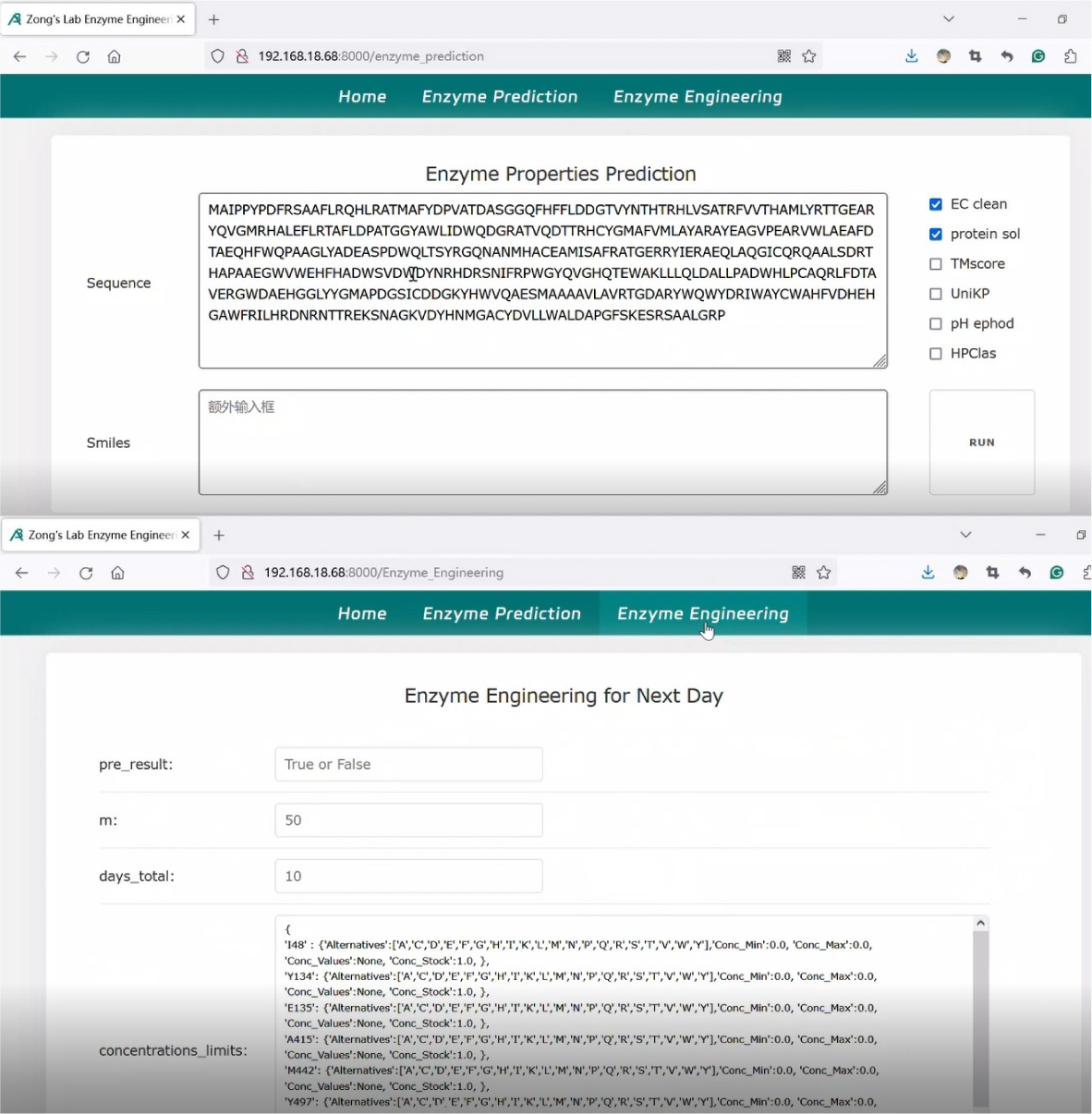Enable the TMscore checkbox
The height and width of the screenshot is (1114, 1092).
click(x=936, y=264)
